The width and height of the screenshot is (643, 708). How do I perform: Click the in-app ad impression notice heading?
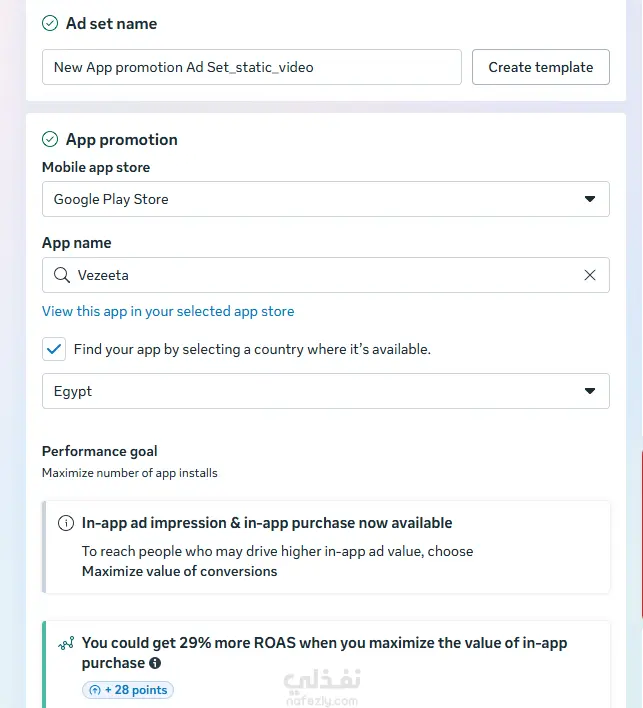(267, 523)
